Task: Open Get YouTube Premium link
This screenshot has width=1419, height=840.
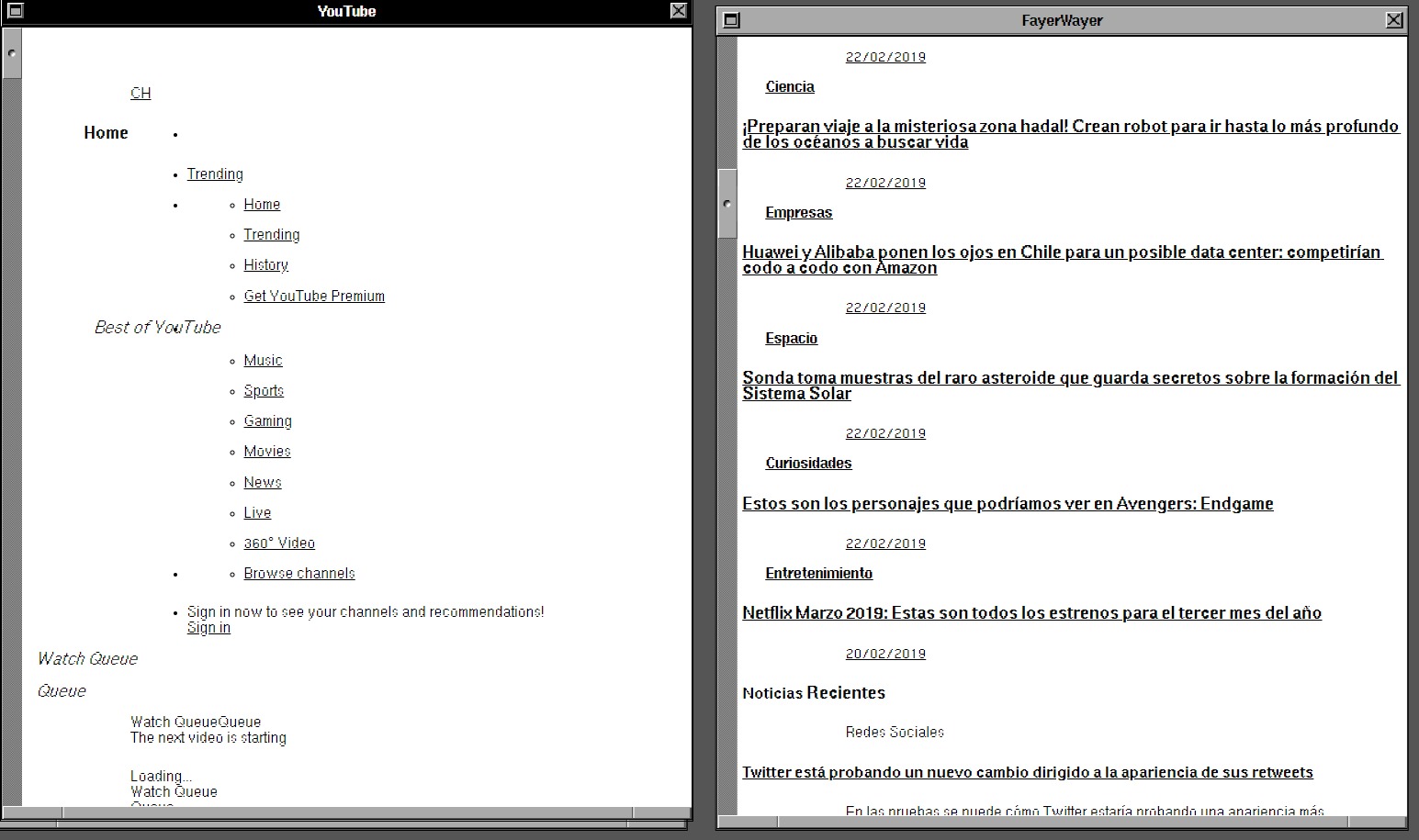Action: point(314,296)
